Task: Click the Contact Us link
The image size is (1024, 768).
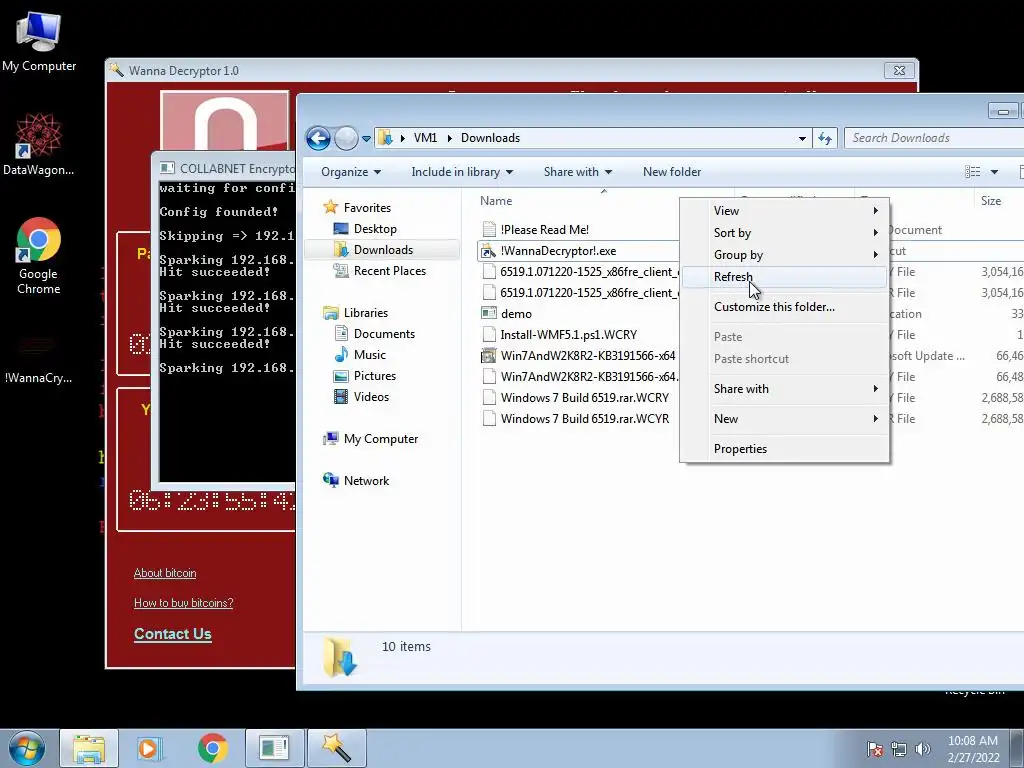Action: point(172,633)
